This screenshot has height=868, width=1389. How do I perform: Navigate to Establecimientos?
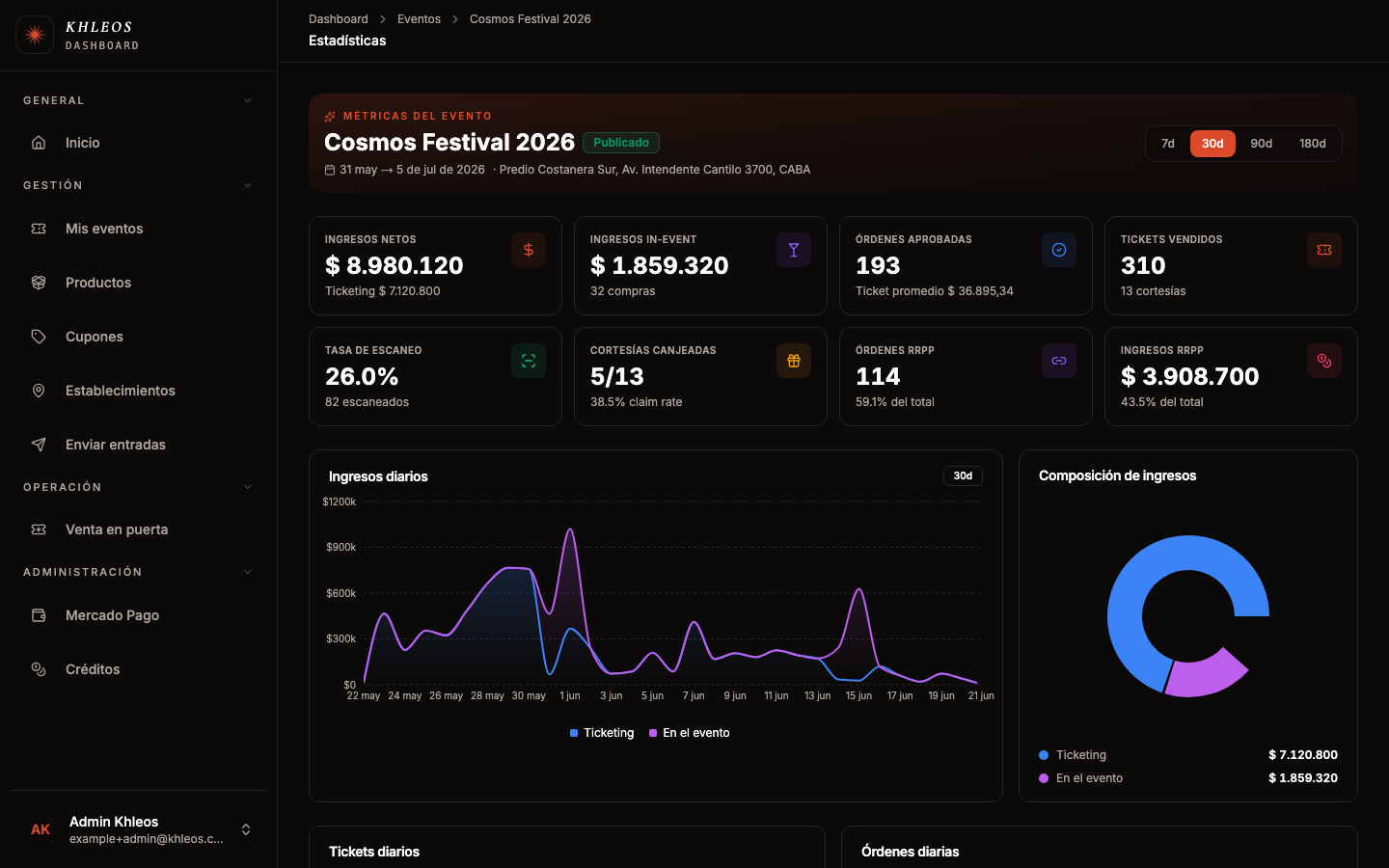[138, 391]
